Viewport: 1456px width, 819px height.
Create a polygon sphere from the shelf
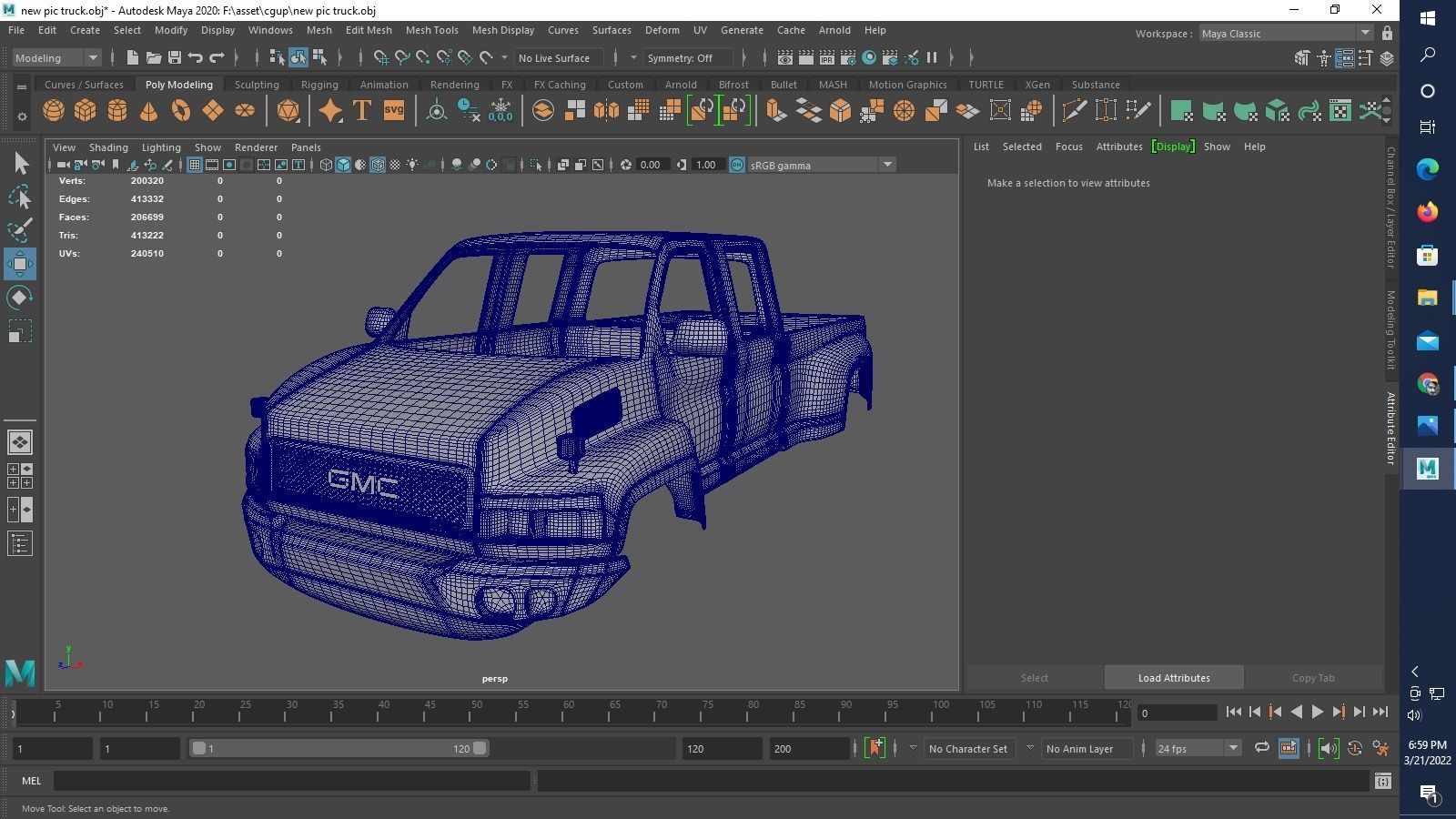(54, 111)
